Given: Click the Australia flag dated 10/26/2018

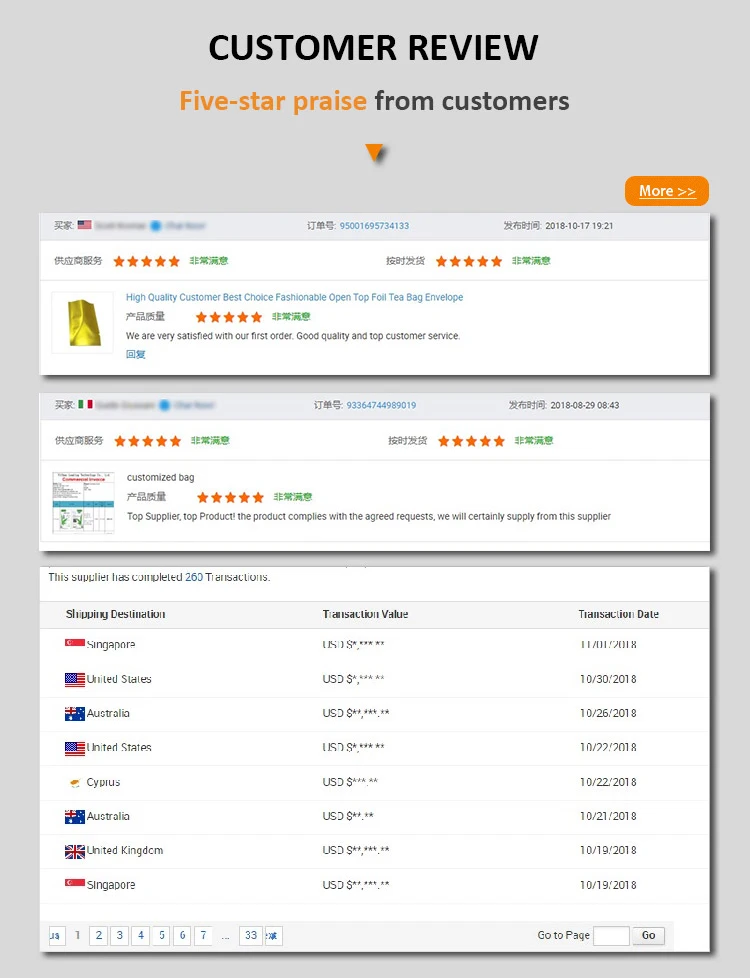Looking at the screenshot, I should pos(75,713).
